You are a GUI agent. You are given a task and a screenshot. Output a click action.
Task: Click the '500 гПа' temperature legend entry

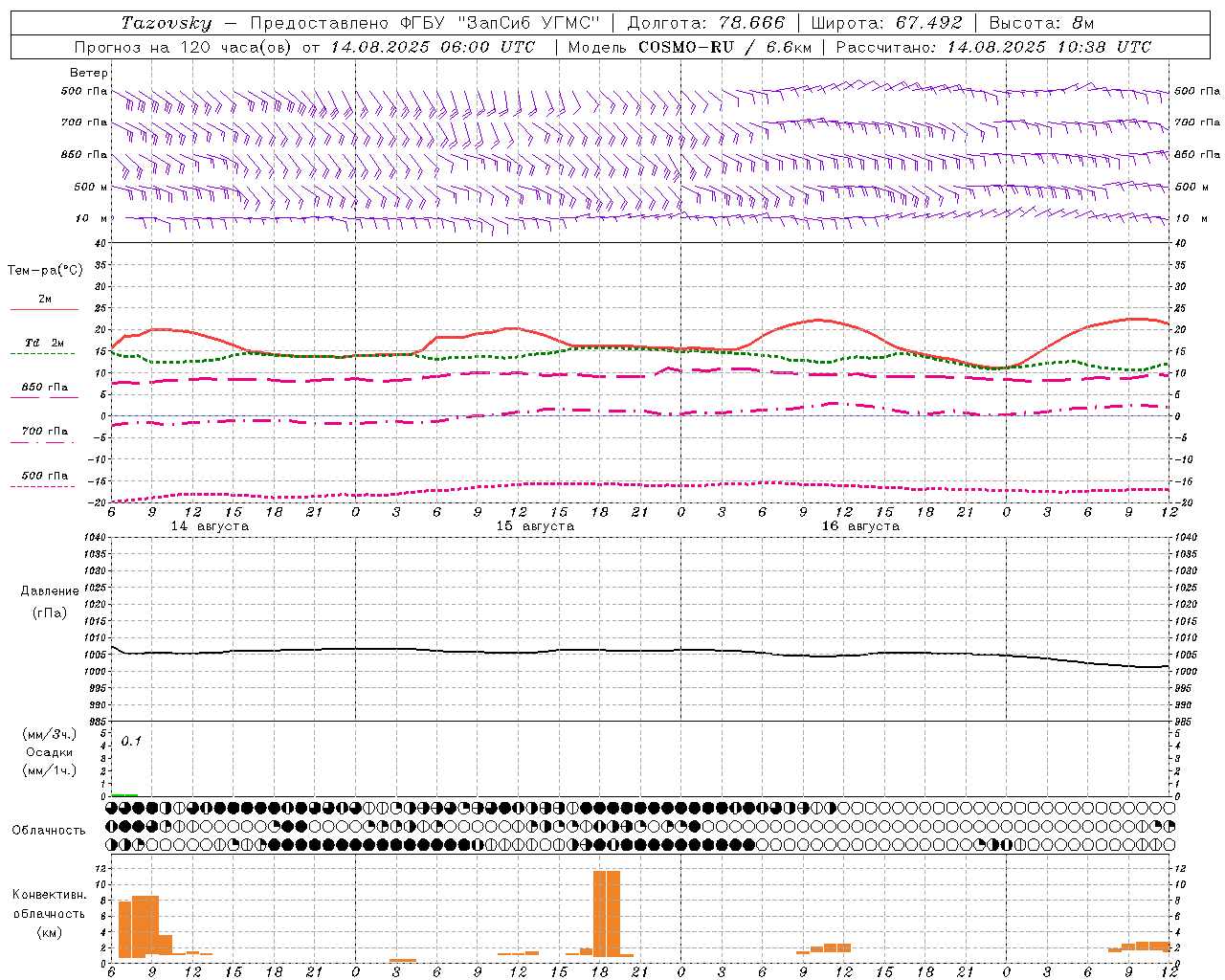[44, 475]
